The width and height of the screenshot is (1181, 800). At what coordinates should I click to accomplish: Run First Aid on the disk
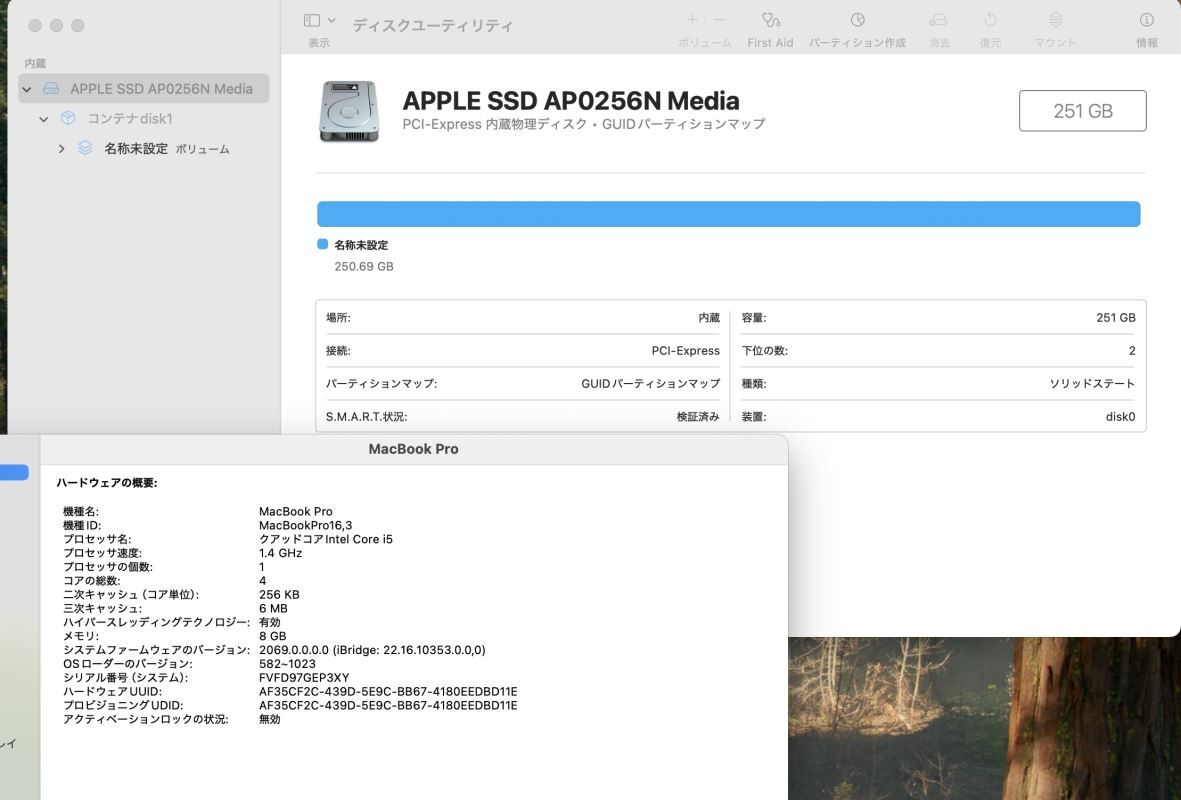coord(769,25)
